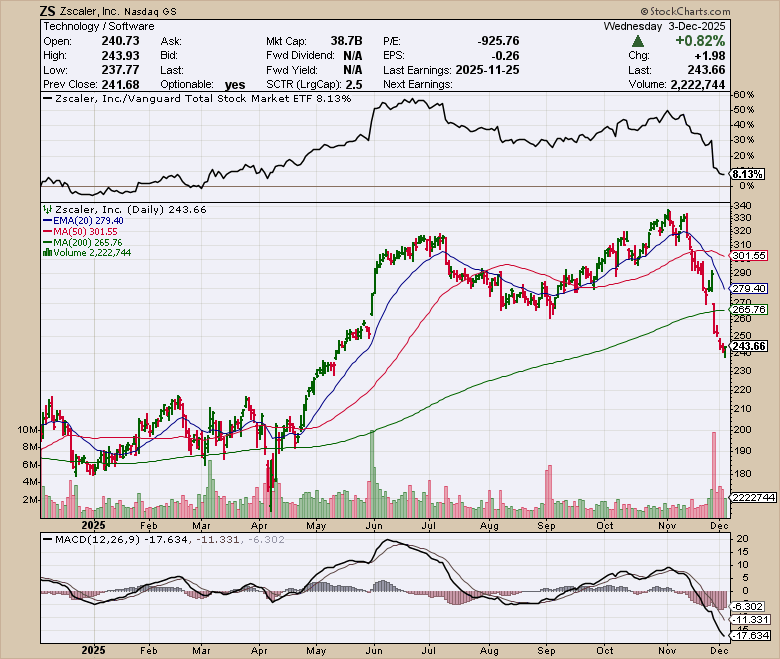The height and width of the screenshot is (659, 780).
Task: Click the Low value 237.77
Action: 120,70
